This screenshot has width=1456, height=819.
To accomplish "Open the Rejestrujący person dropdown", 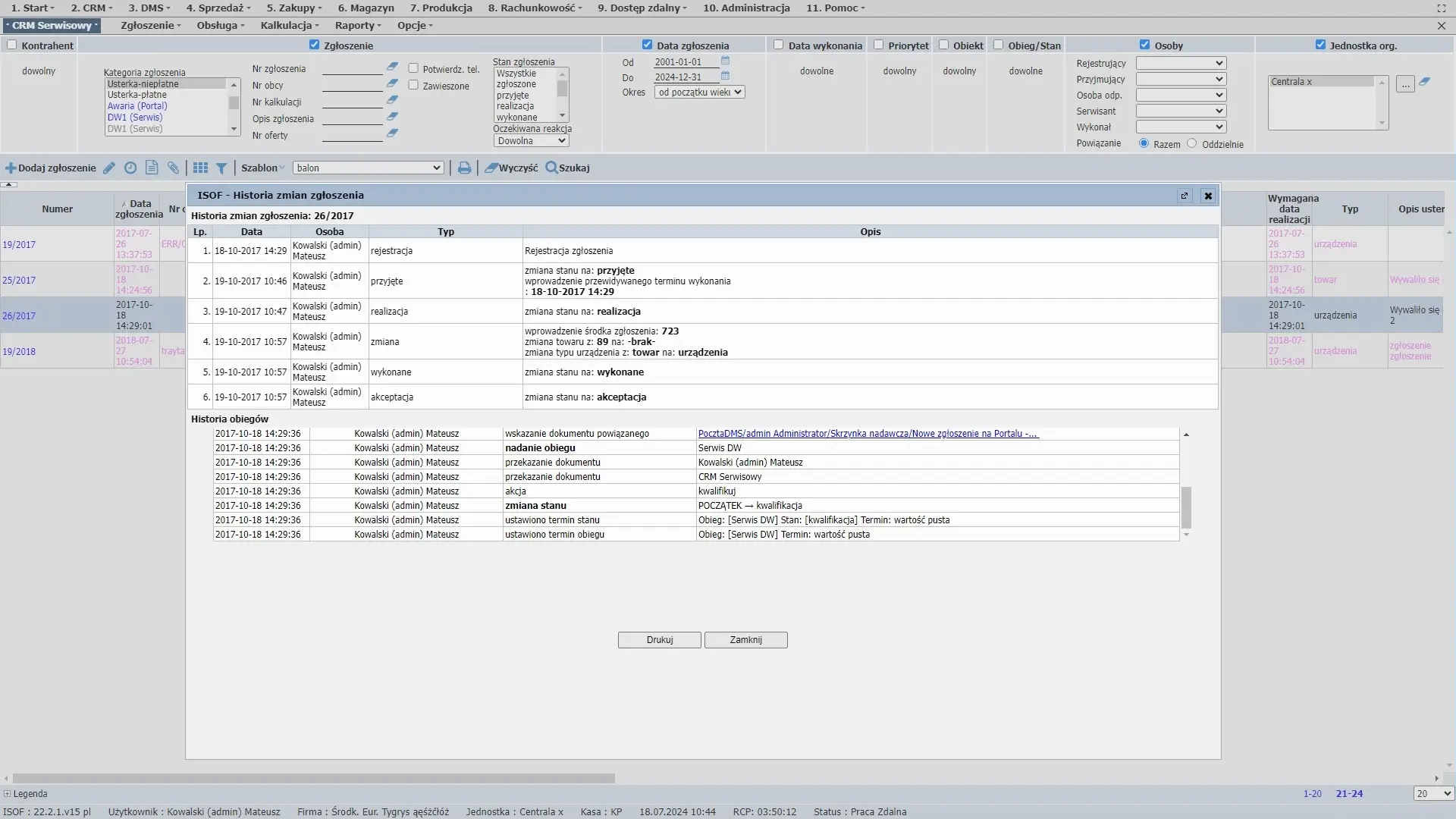I will [x=1181, y=63].
